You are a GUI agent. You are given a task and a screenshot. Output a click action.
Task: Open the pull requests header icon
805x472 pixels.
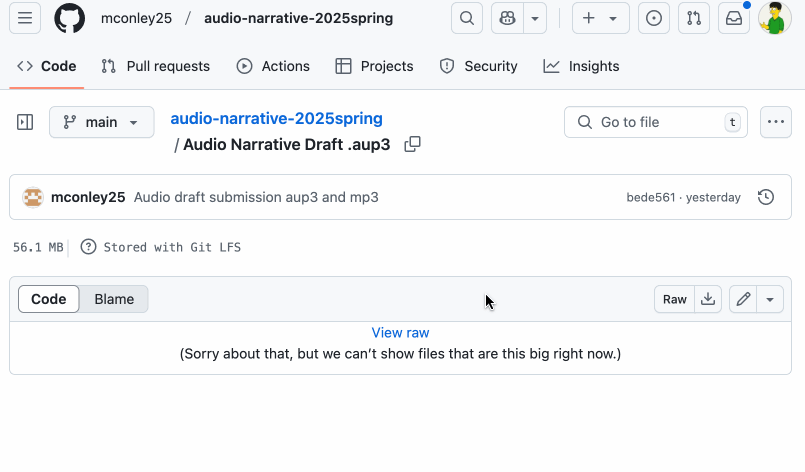point(694,18)
